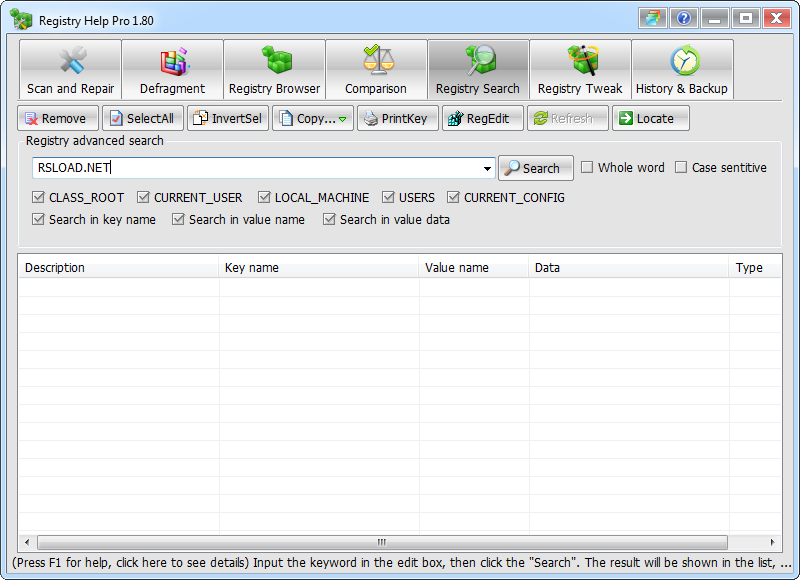Click the Locate toolbar button
The width and height of the screenshot is (800, 580).
coord(651,118)
